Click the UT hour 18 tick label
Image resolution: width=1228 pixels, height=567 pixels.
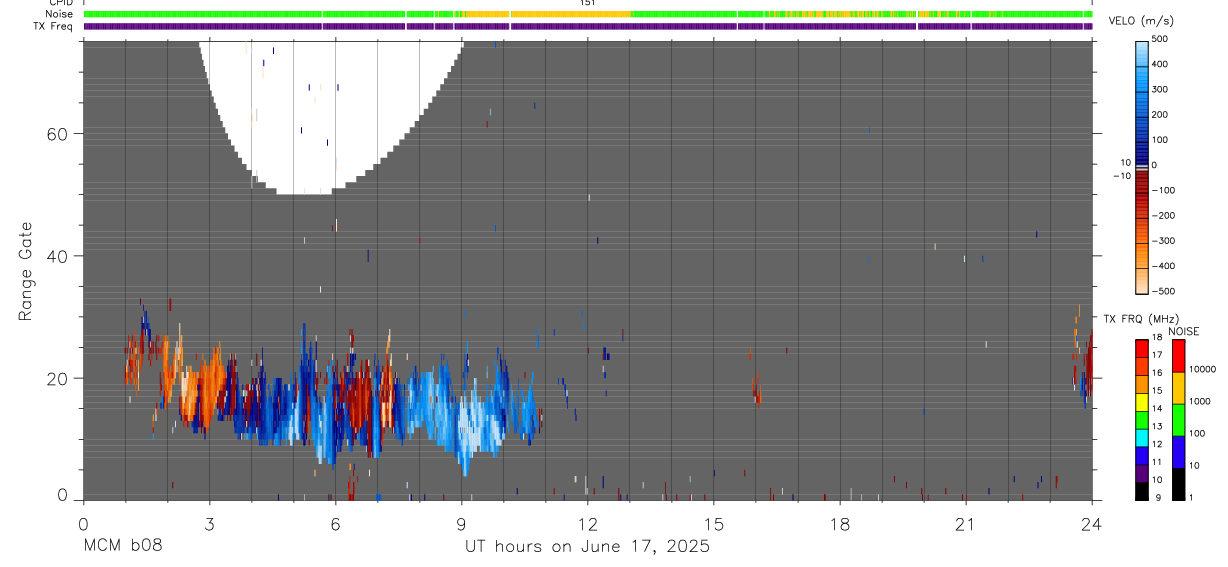839,524
